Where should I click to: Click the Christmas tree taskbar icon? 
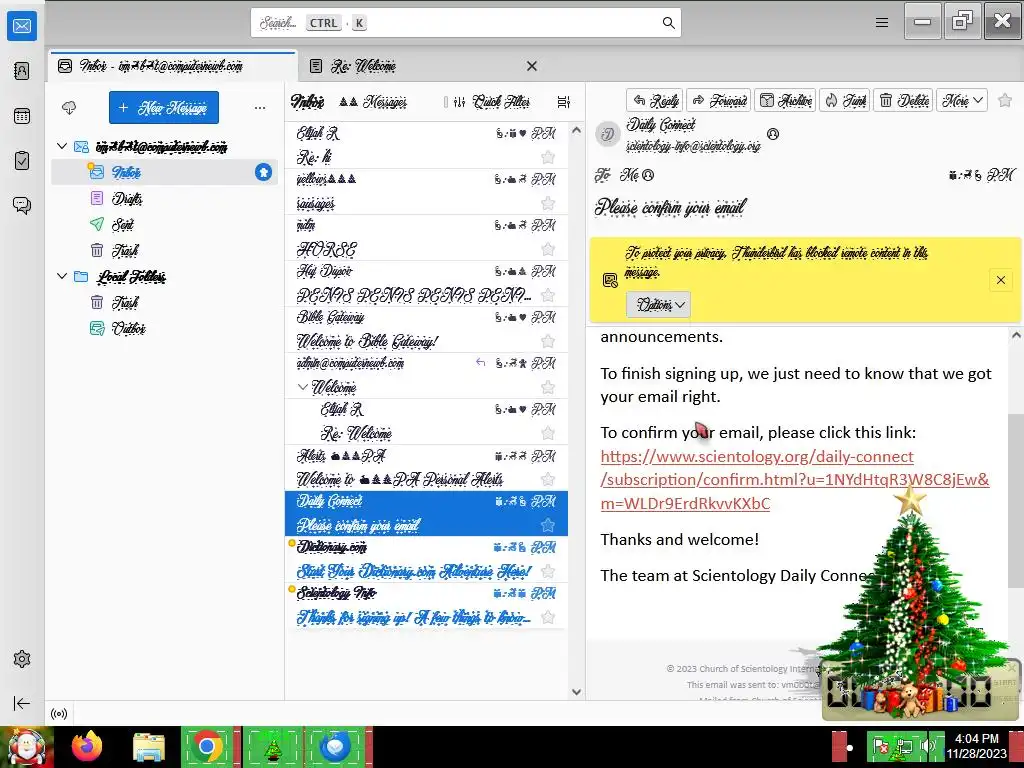272,747
